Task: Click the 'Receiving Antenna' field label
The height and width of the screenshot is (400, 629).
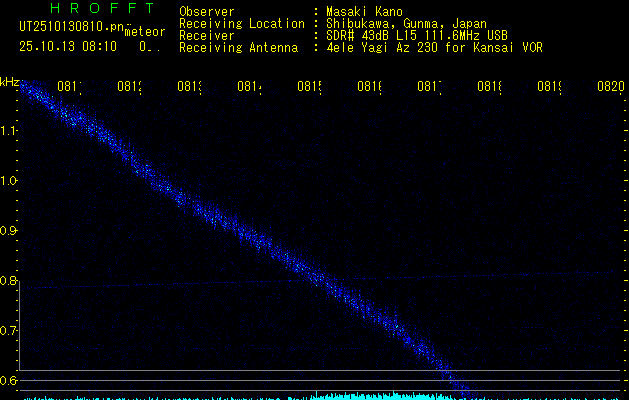Action: (238, 47)
